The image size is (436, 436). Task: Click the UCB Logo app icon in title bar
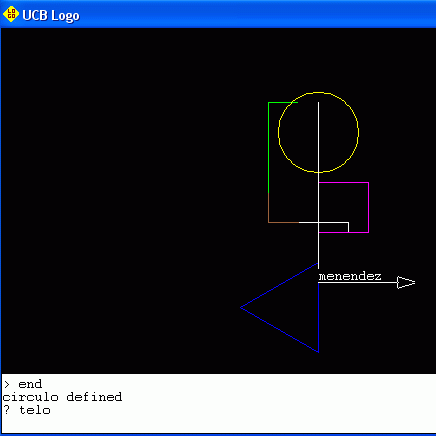11,14
